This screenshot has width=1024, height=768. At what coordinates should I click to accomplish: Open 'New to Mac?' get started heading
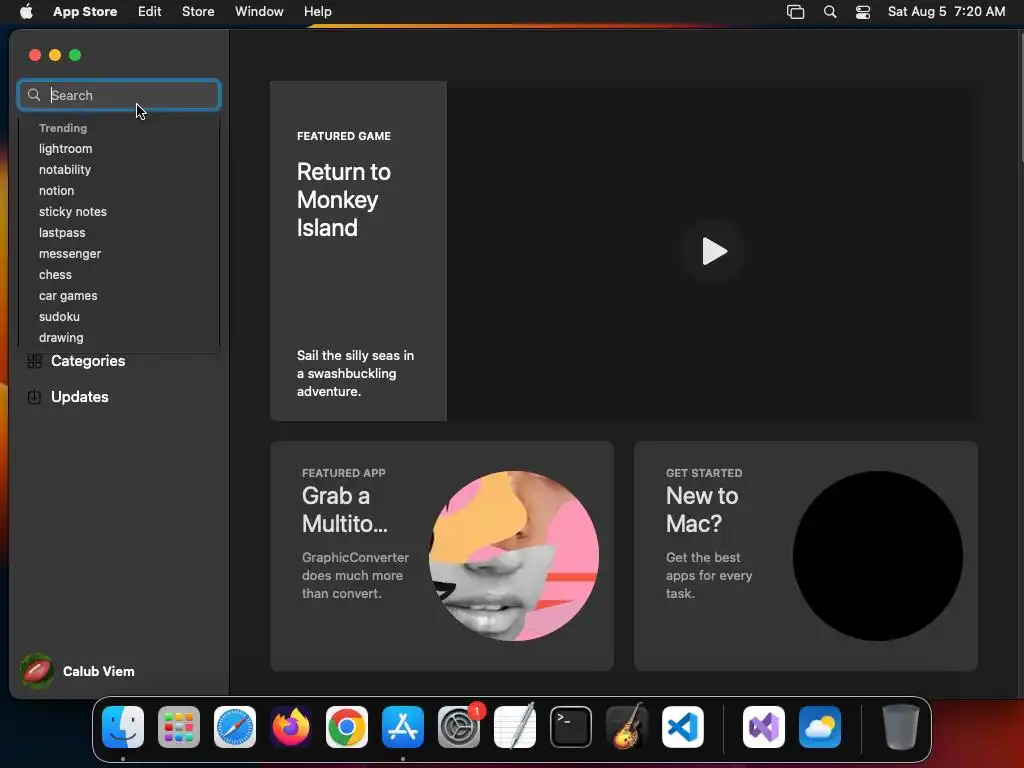click(x=702, y=509)
